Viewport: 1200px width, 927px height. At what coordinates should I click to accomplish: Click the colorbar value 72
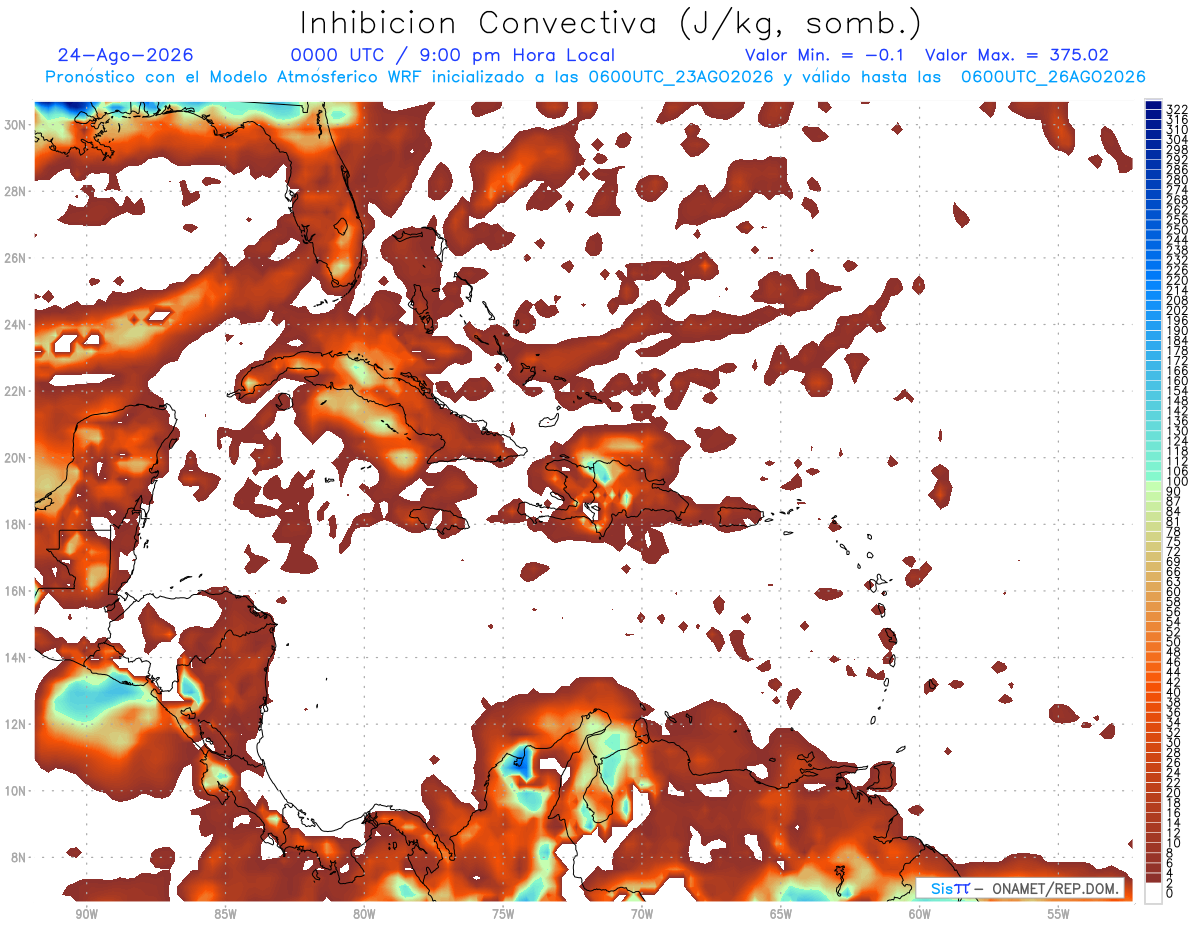coord(1174,551)
